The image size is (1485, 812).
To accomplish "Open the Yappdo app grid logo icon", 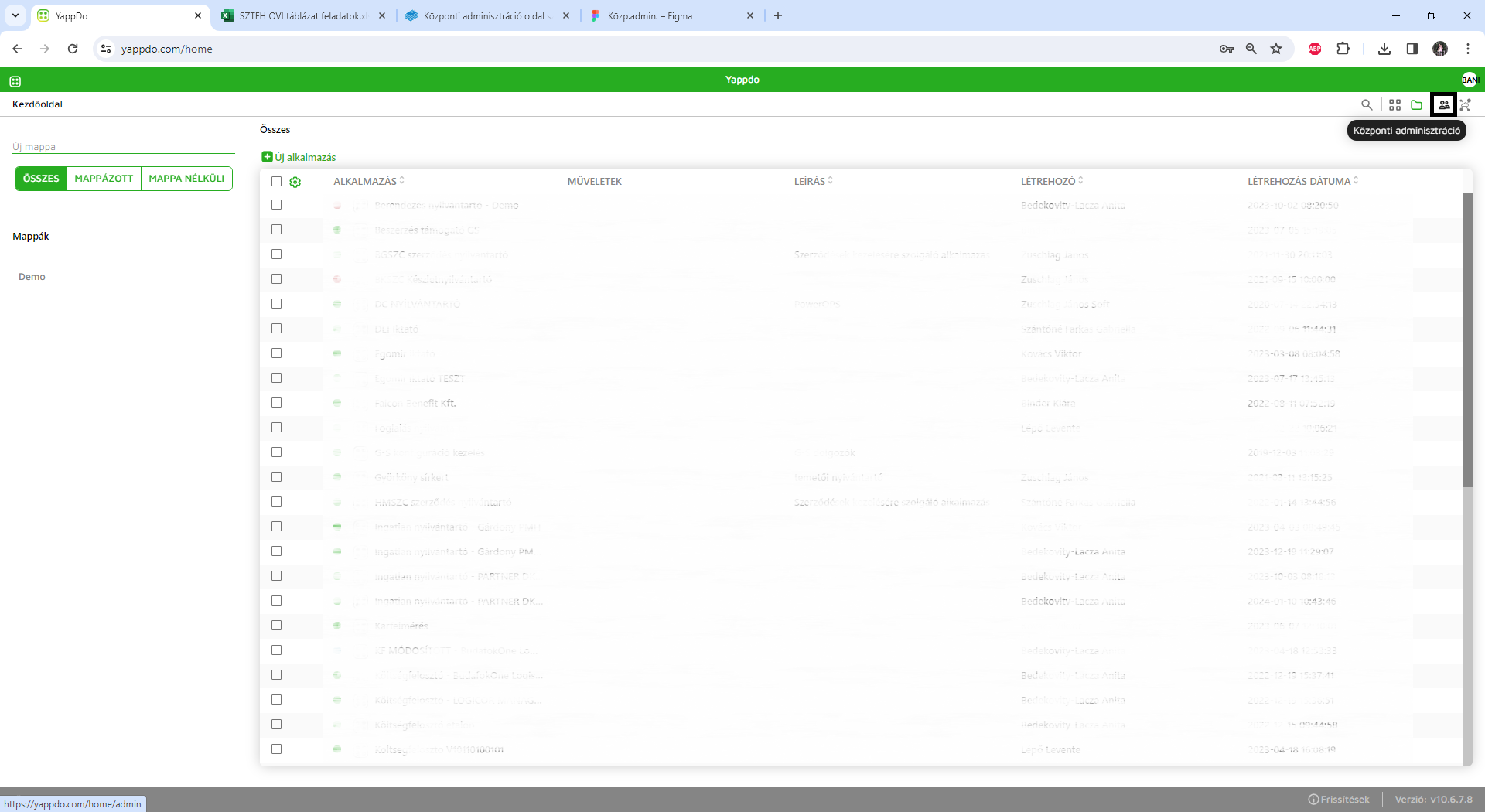I will tap(15, 80).
